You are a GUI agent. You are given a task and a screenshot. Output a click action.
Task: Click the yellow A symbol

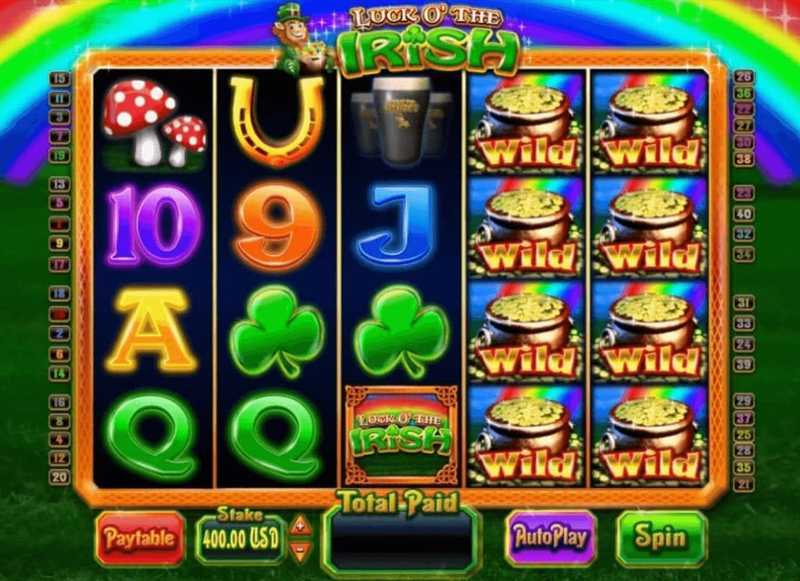tap(152, 330)
